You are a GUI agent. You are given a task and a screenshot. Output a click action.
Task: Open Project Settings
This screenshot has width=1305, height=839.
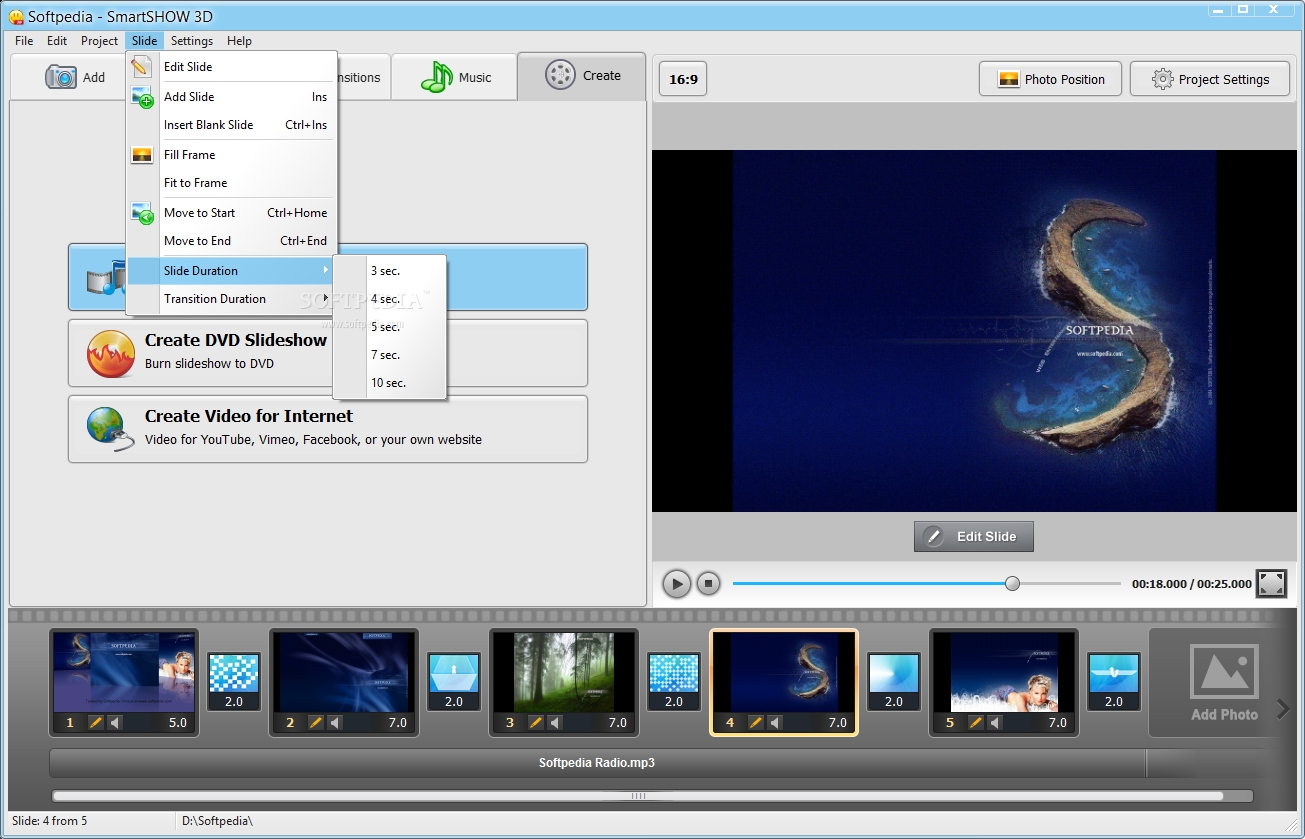click(1210, 79)
